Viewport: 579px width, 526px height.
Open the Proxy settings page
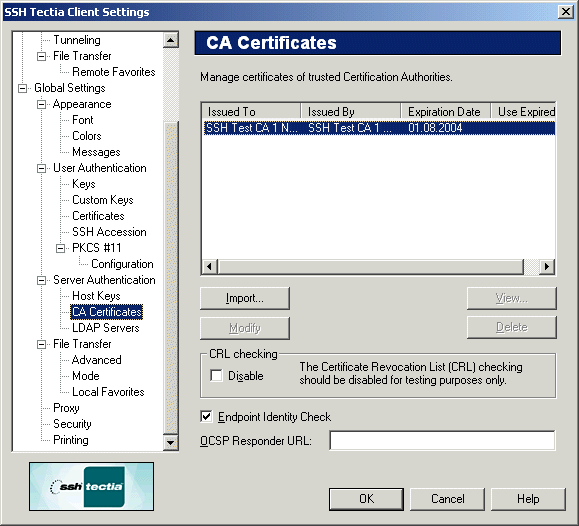click(66, 408)
